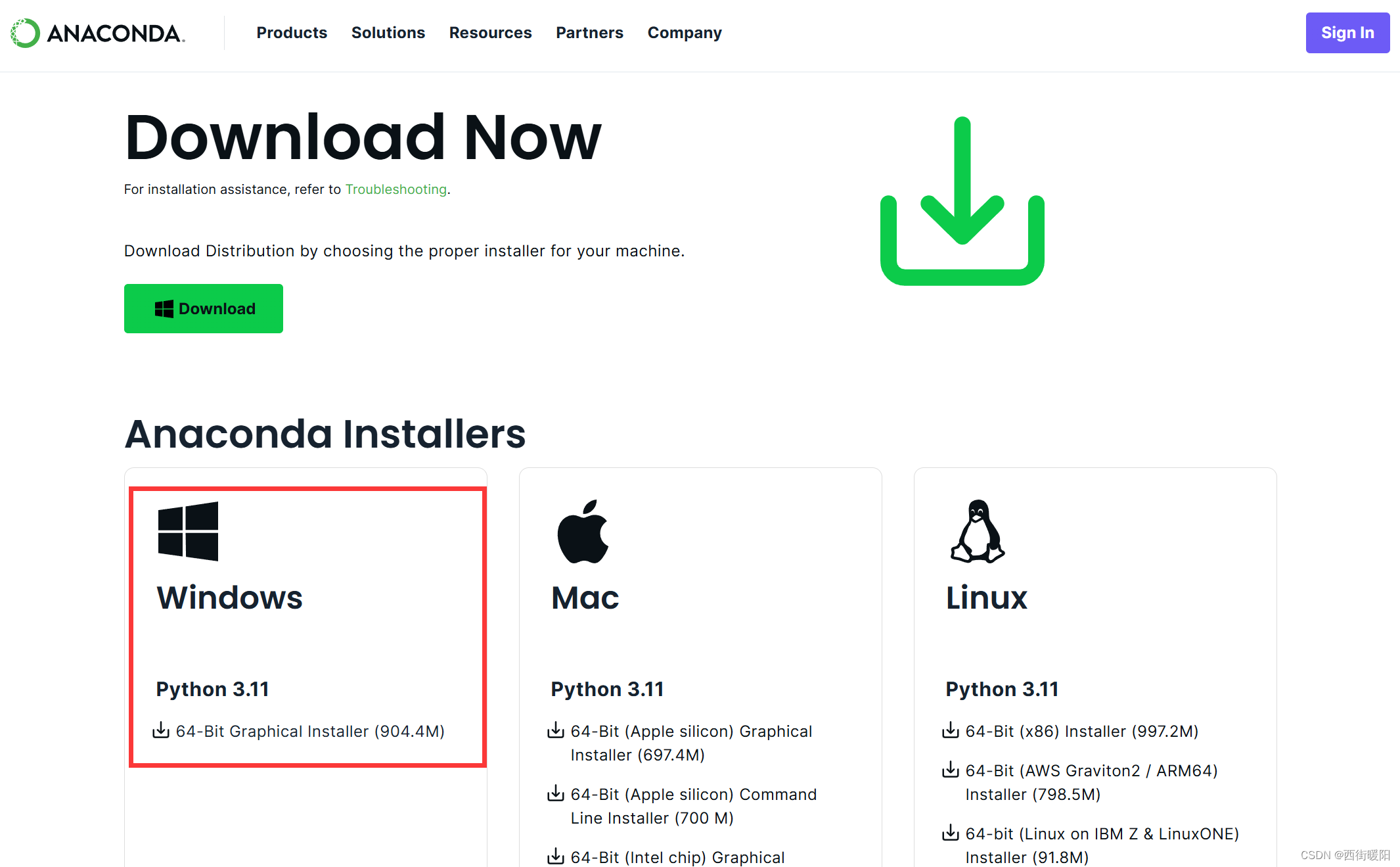This screenshot has width=1400, height=867.
Task: Click the Anaconda logo in the header
Action: click(x=98, y=33)
